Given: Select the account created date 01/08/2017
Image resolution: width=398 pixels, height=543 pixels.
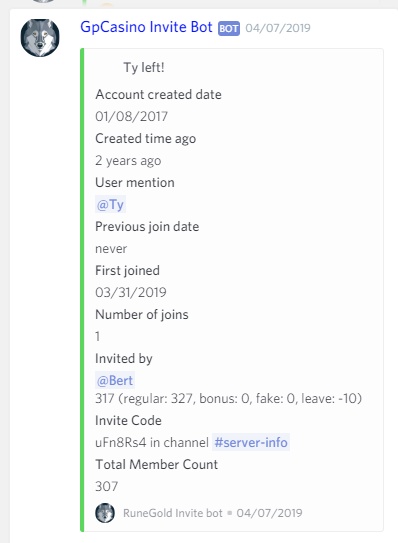Looking at the screenshot, I should click(131, 117).
